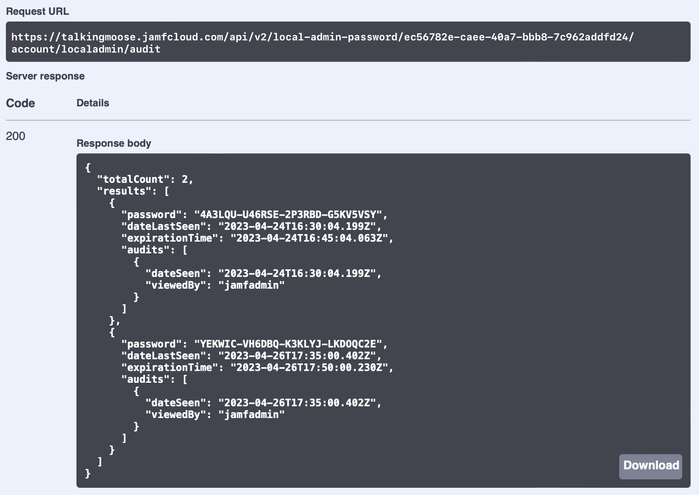
Task: Click the second "viewedBy" jamfadmin value
Action: coord(251,414)
